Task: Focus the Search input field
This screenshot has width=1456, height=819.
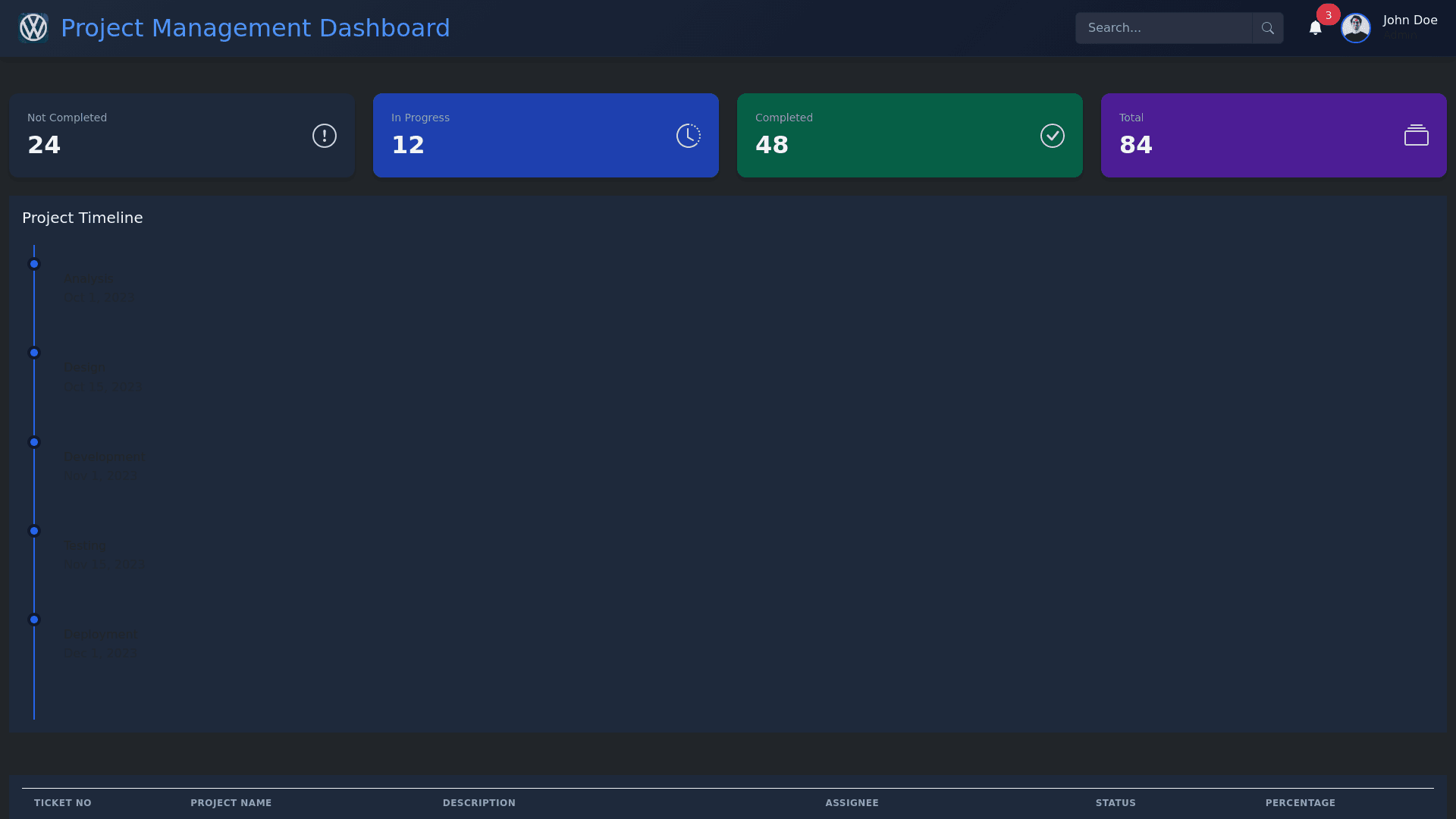Action: pyautogui.click(x=1163, y=28)
